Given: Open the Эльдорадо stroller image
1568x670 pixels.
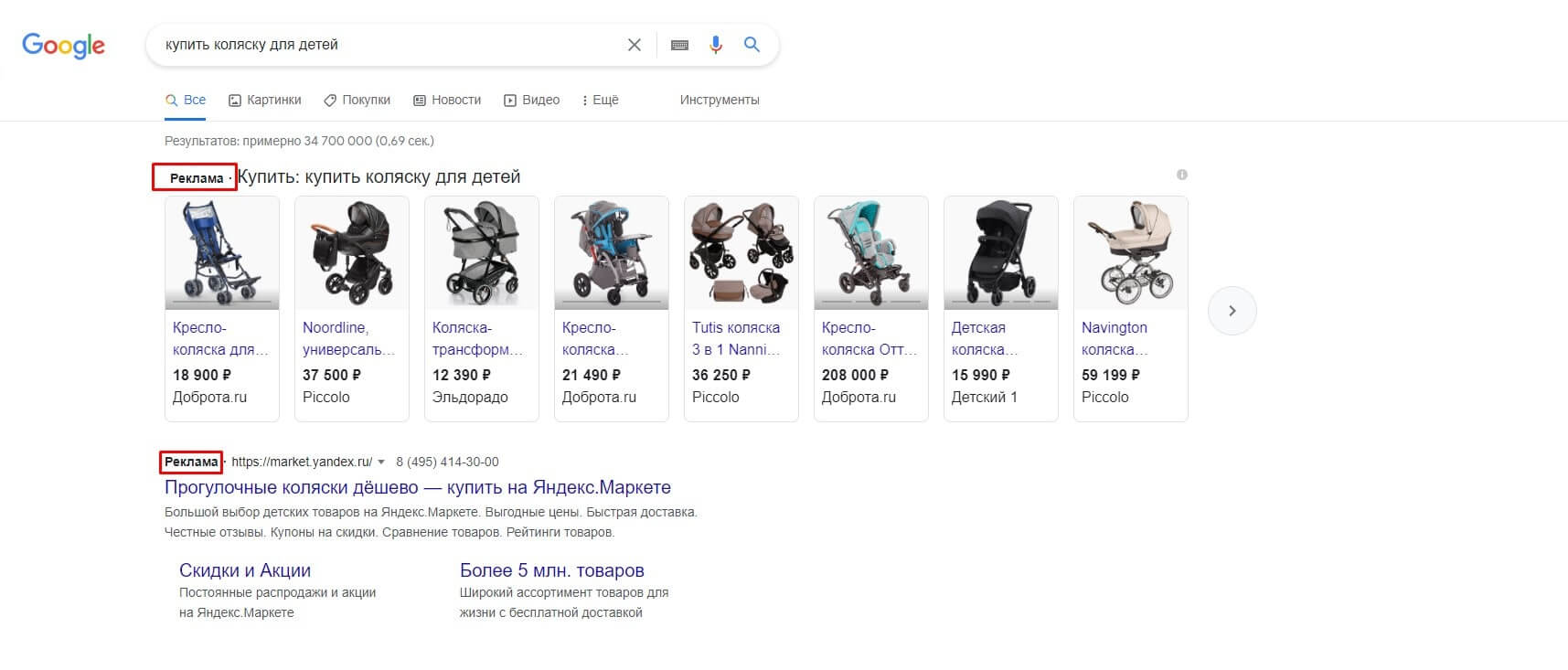Looking at the screenshot, I should tap(482, 253).
